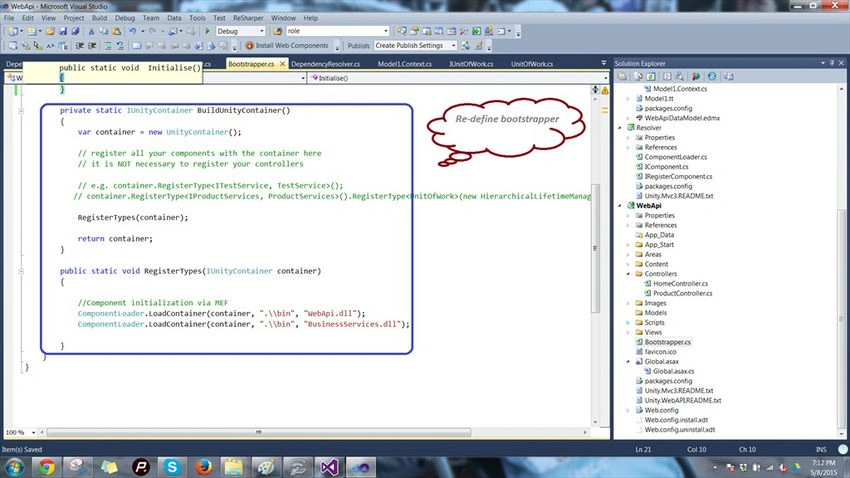Collapse the BuildUnityContainer method outline
850x478 pixels.
click(21, 111)
